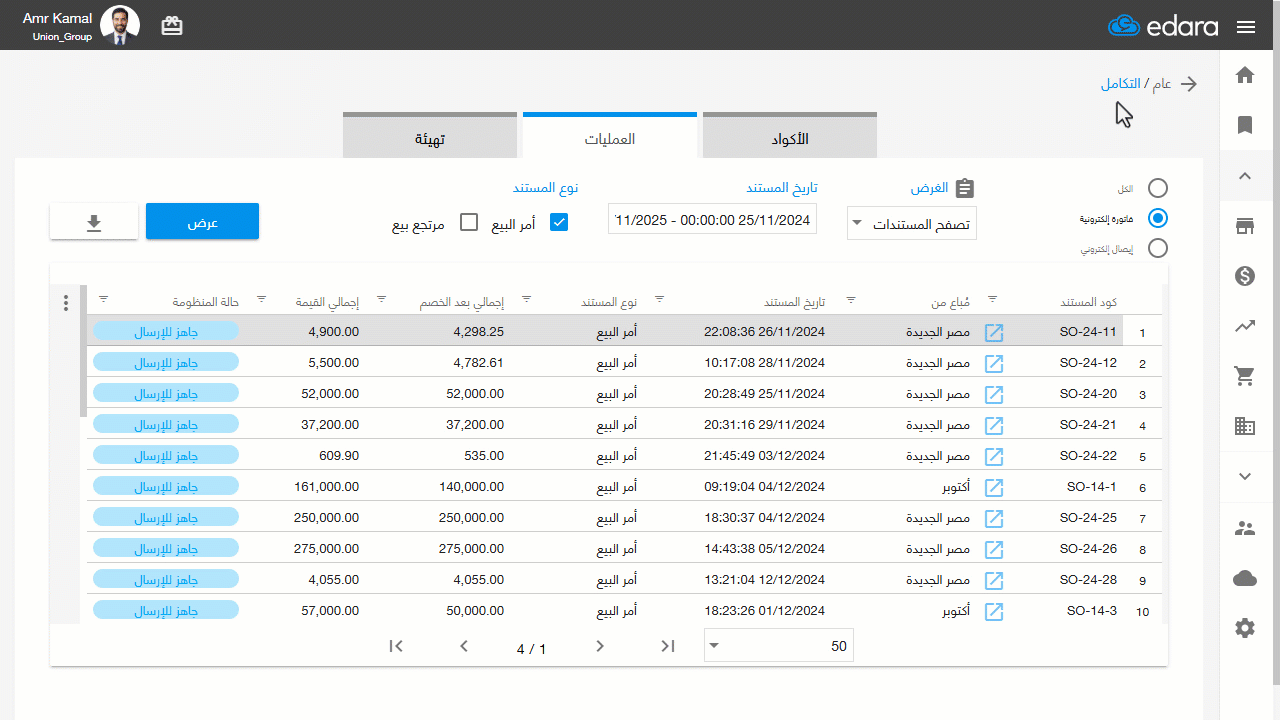Open filter for كود المستند column
The height and width of the screenshot is (720, 1280).
(x=993, y=299)
